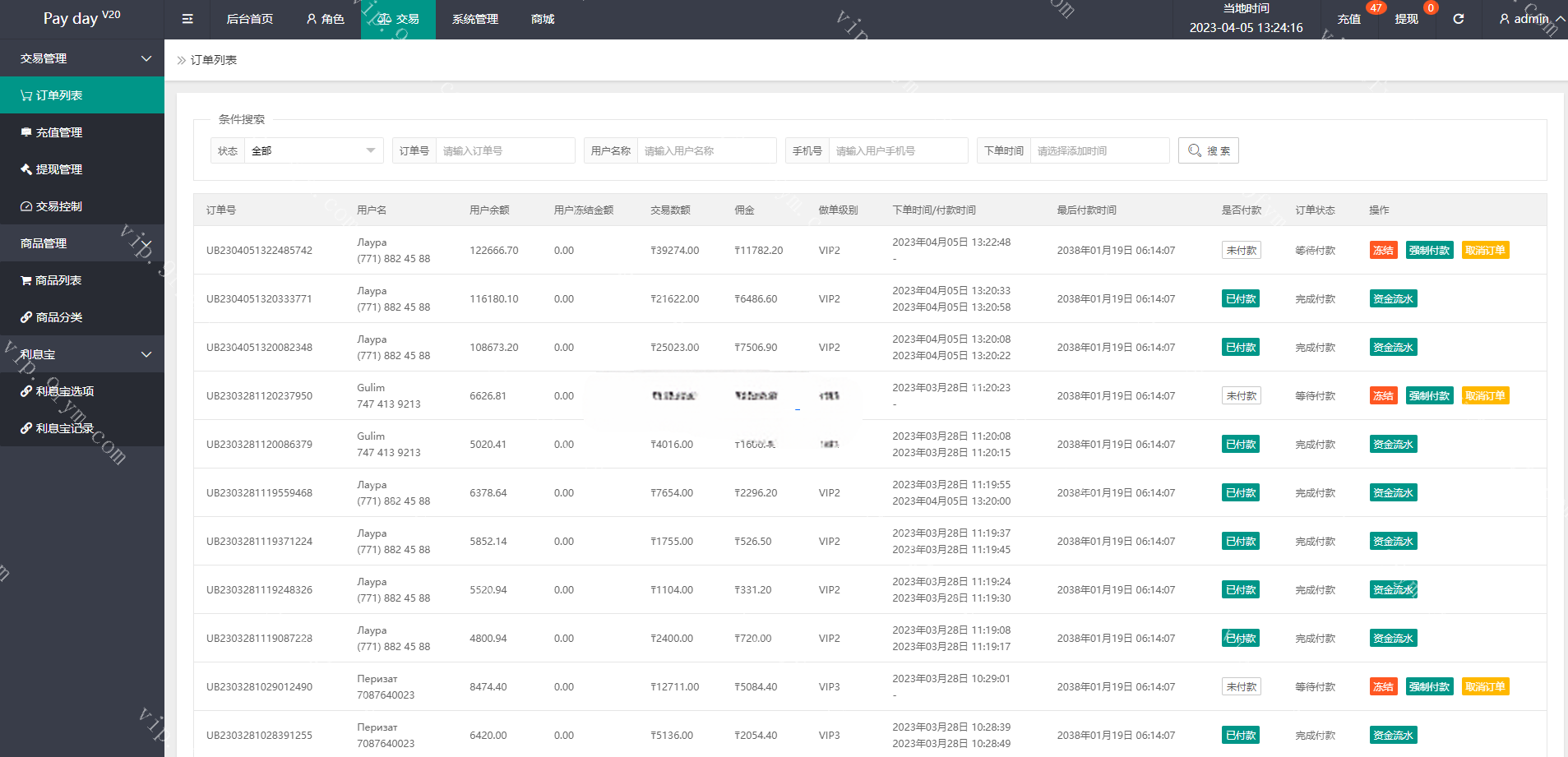
Task: Click 取消订单 for order UB2303281029012490
Action: point(1485,687)
